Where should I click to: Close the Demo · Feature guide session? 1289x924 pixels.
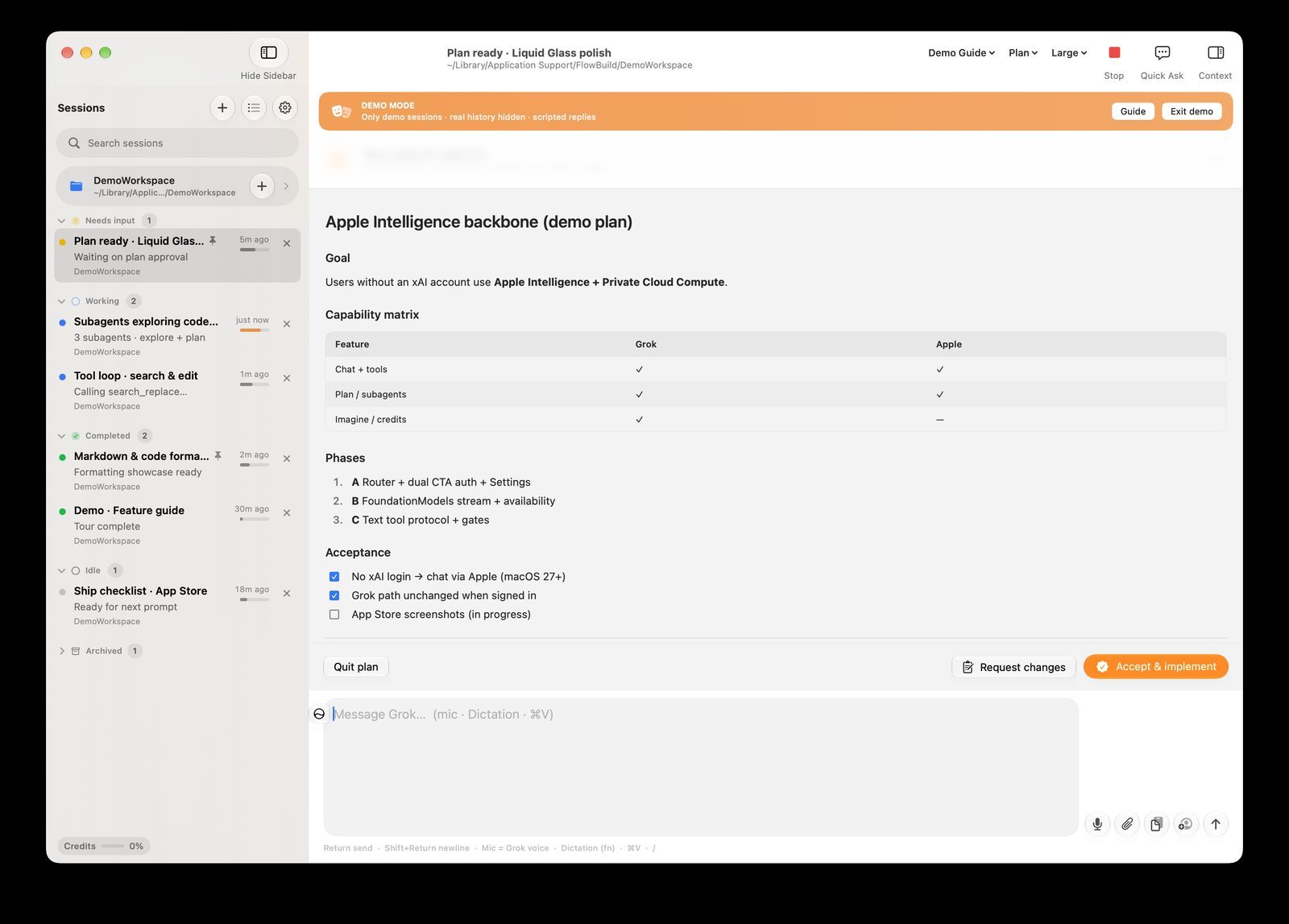287,512
